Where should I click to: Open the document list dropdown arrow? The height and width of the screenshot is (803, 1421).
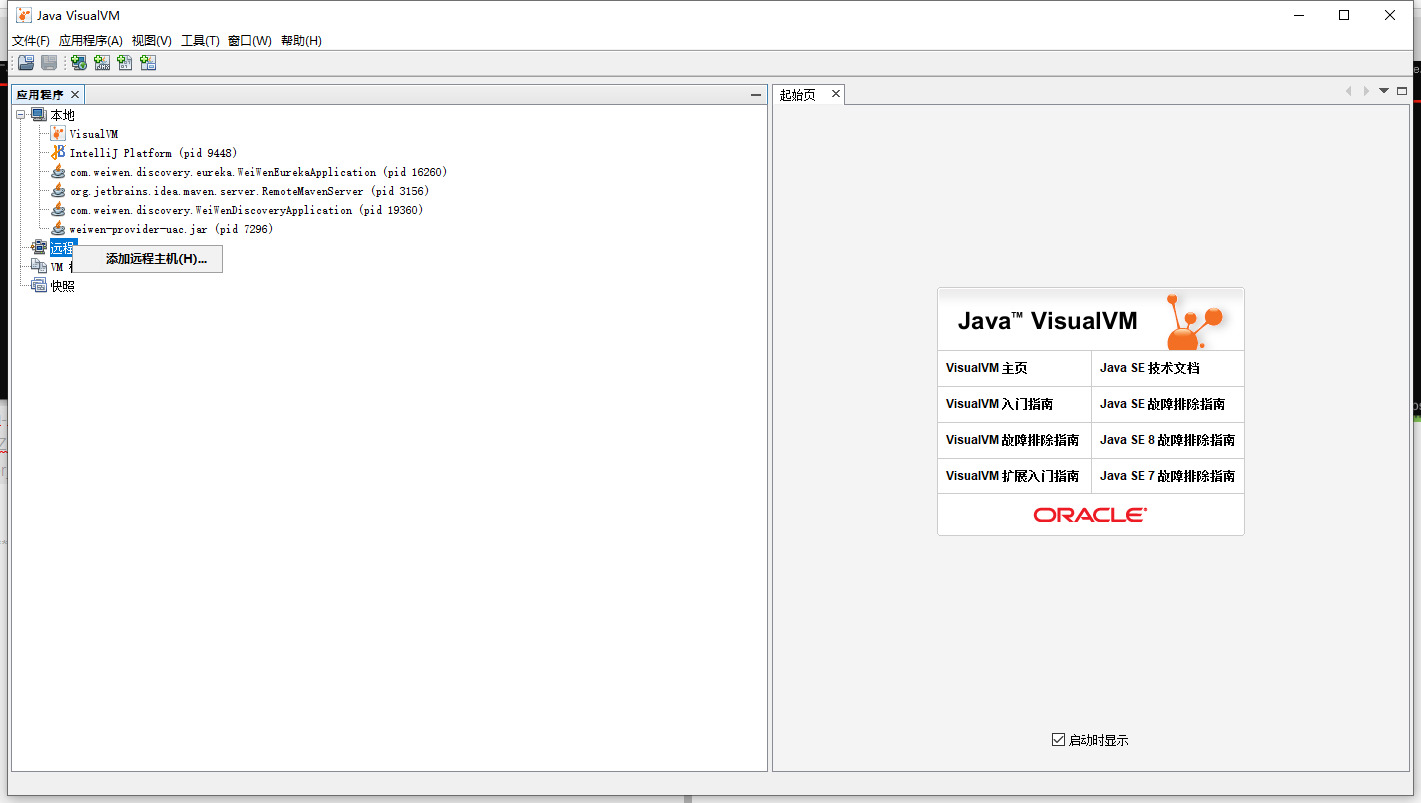click(1384, 91)
